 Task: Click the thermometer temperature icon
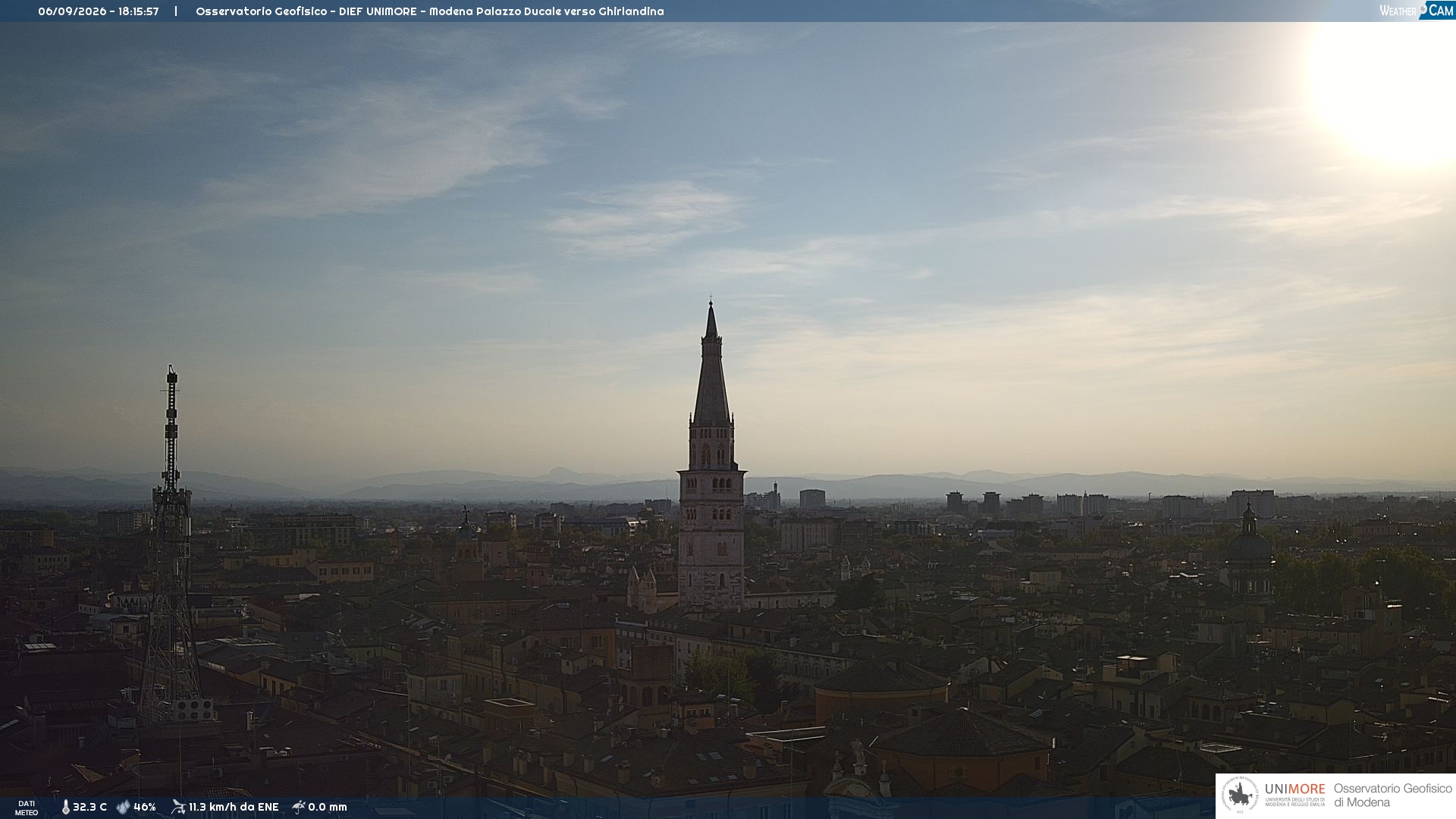click(x=66, y=807)
